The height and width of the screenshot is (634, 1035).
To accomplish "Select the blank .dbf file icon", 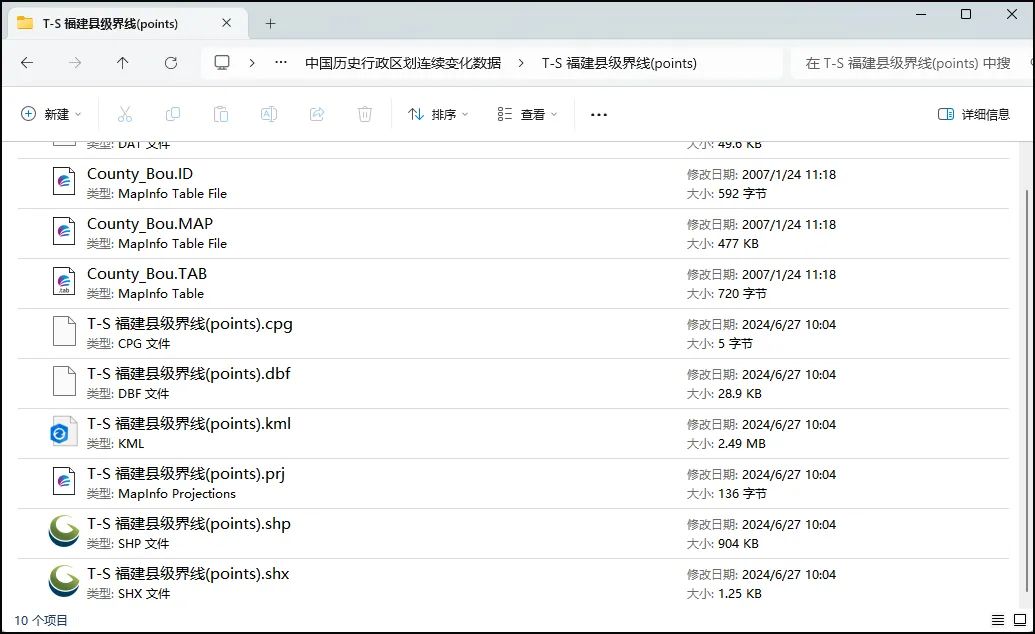I will (64, 381).
